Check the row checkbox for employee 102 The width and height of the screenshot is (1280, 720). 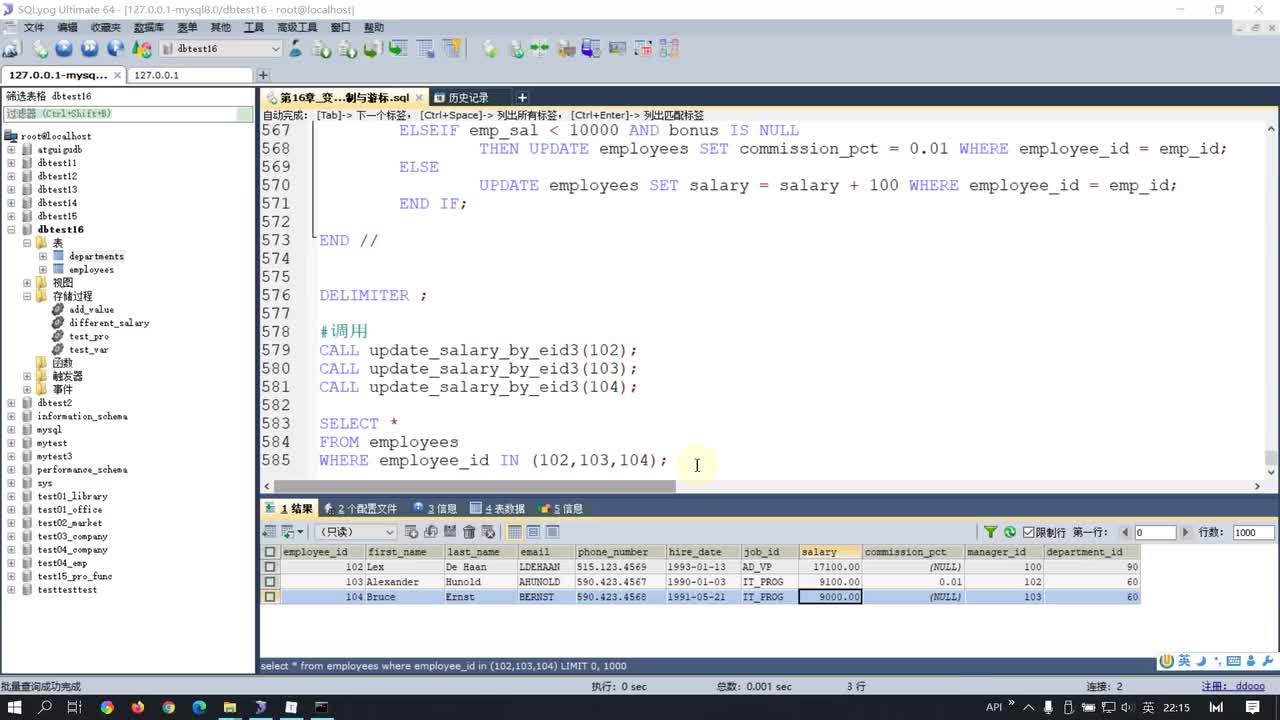coord(270,567)
